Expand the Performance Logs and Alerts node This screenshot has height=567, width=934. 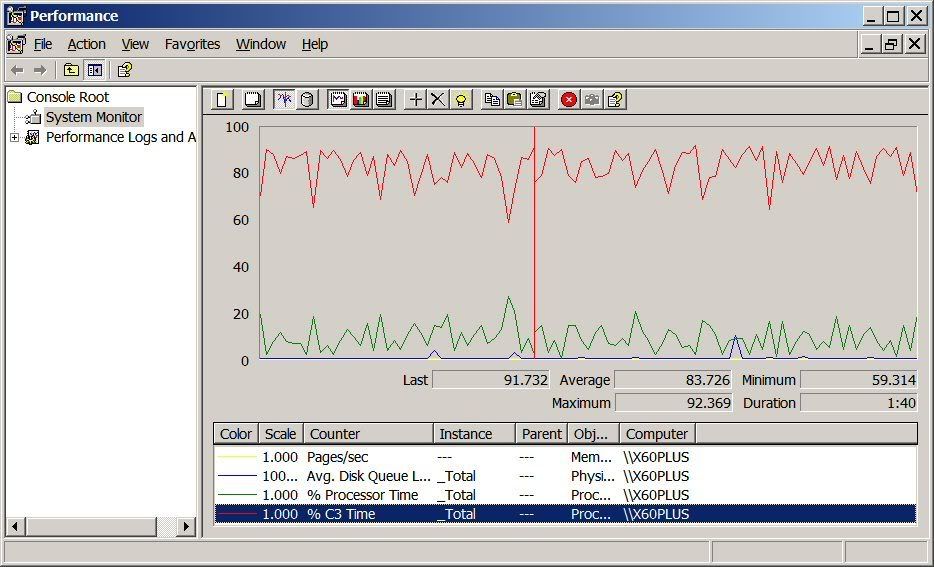tap(14, 138)
